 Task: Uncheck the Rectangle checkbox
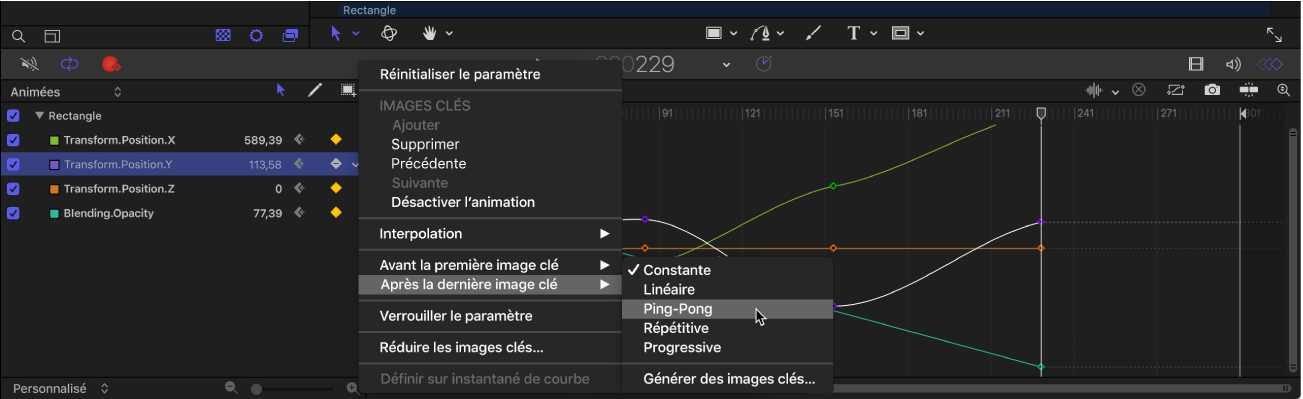click(13, 115)
